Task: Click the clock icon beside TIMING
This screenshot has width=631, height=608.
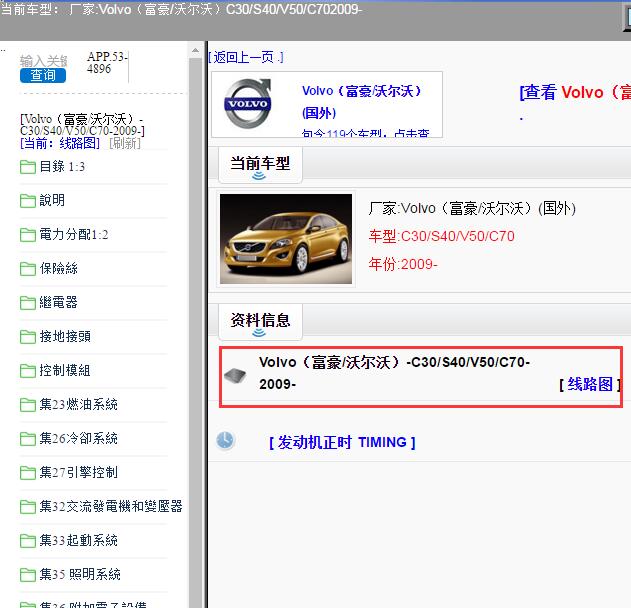Action: (x=225, y=440)
